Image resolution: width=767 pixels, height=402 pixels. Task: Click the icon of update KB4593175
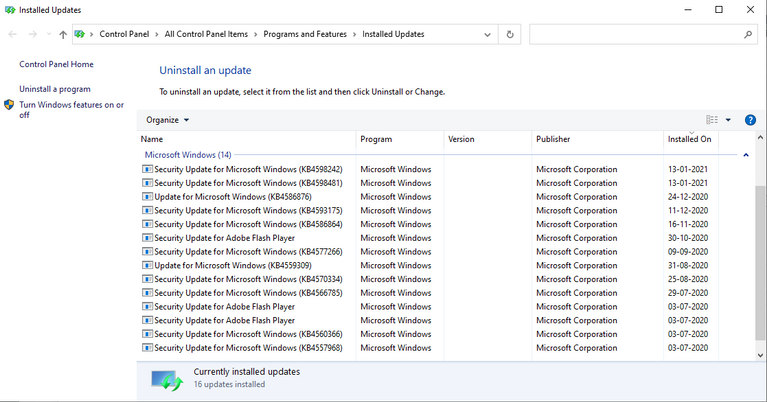tap(147, 210)
